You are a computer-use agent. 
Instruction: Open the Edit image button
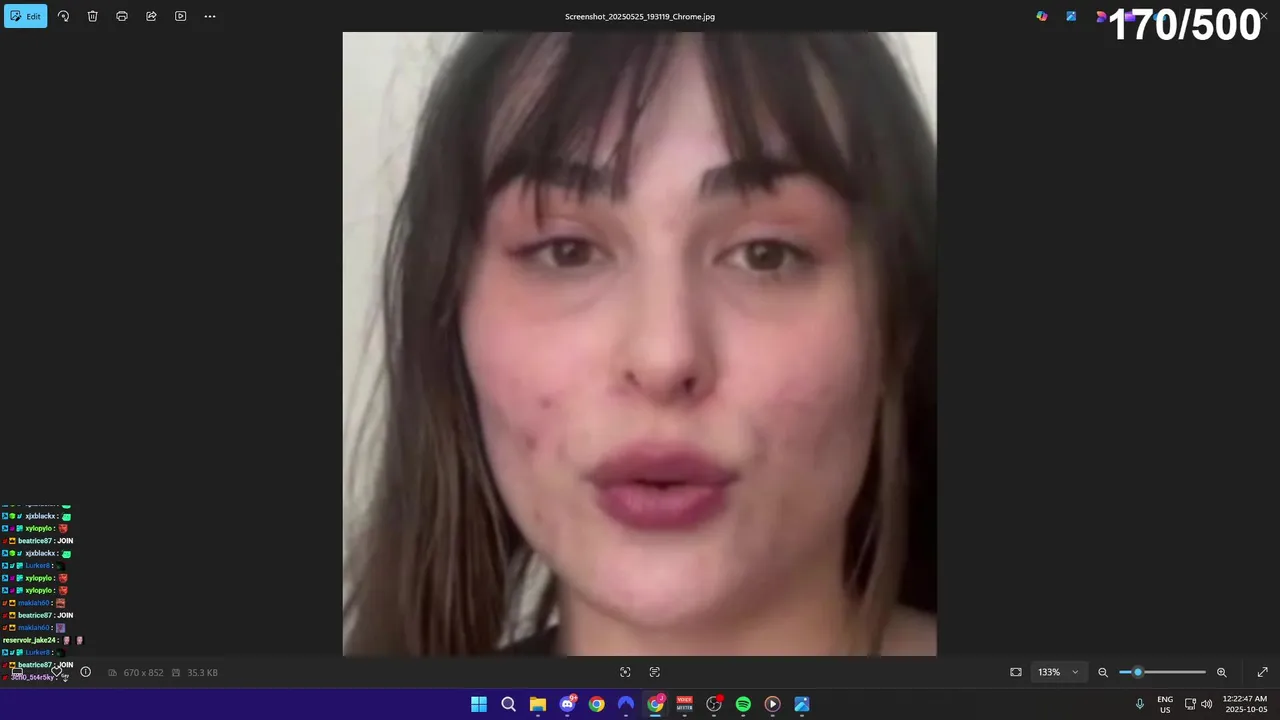click(x=26, y=16)
